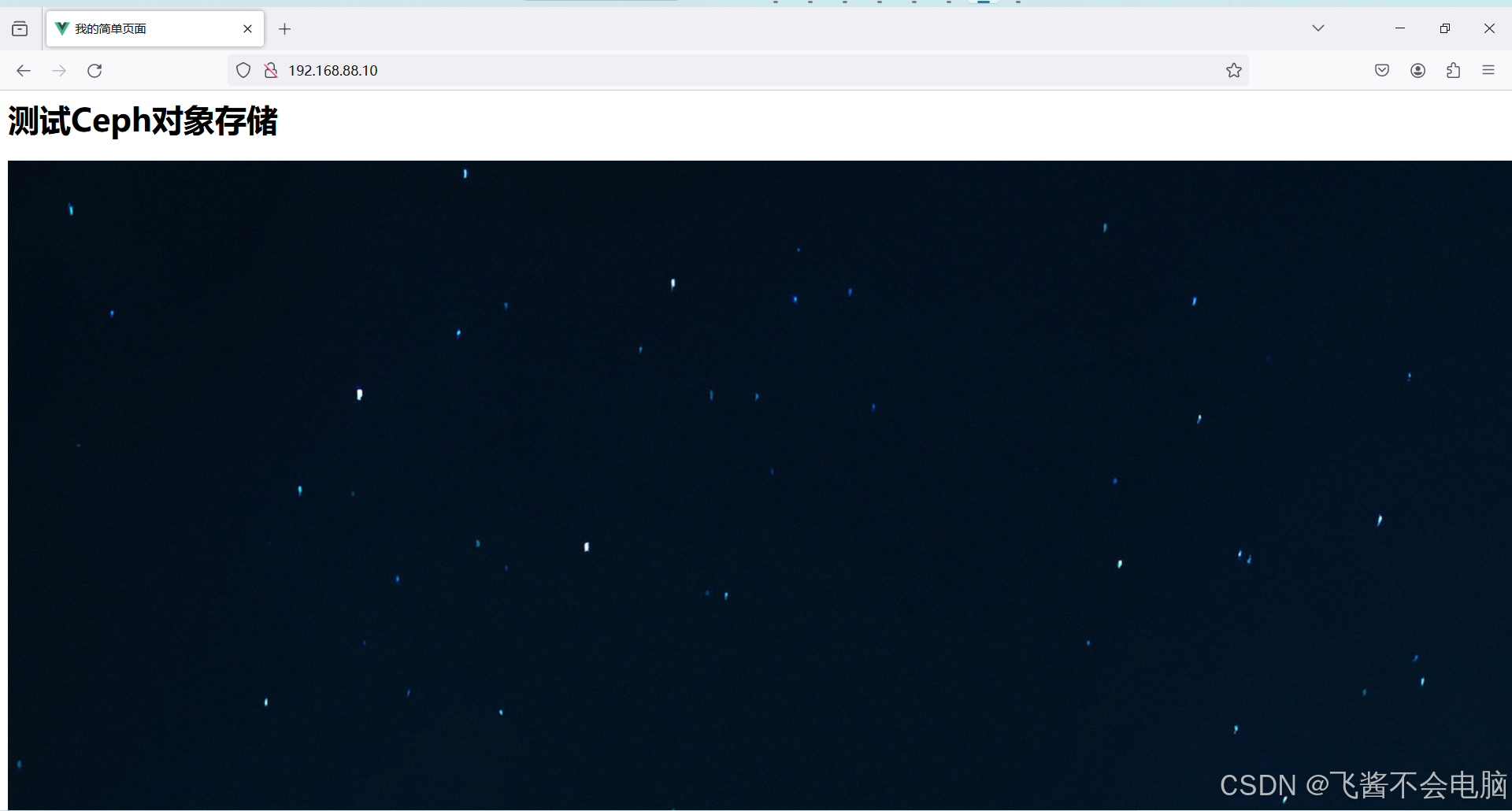Select the 我的简单页面 tab
Image resolution: width=1512 pixels, height=811 pixels.
pos(142,29)
